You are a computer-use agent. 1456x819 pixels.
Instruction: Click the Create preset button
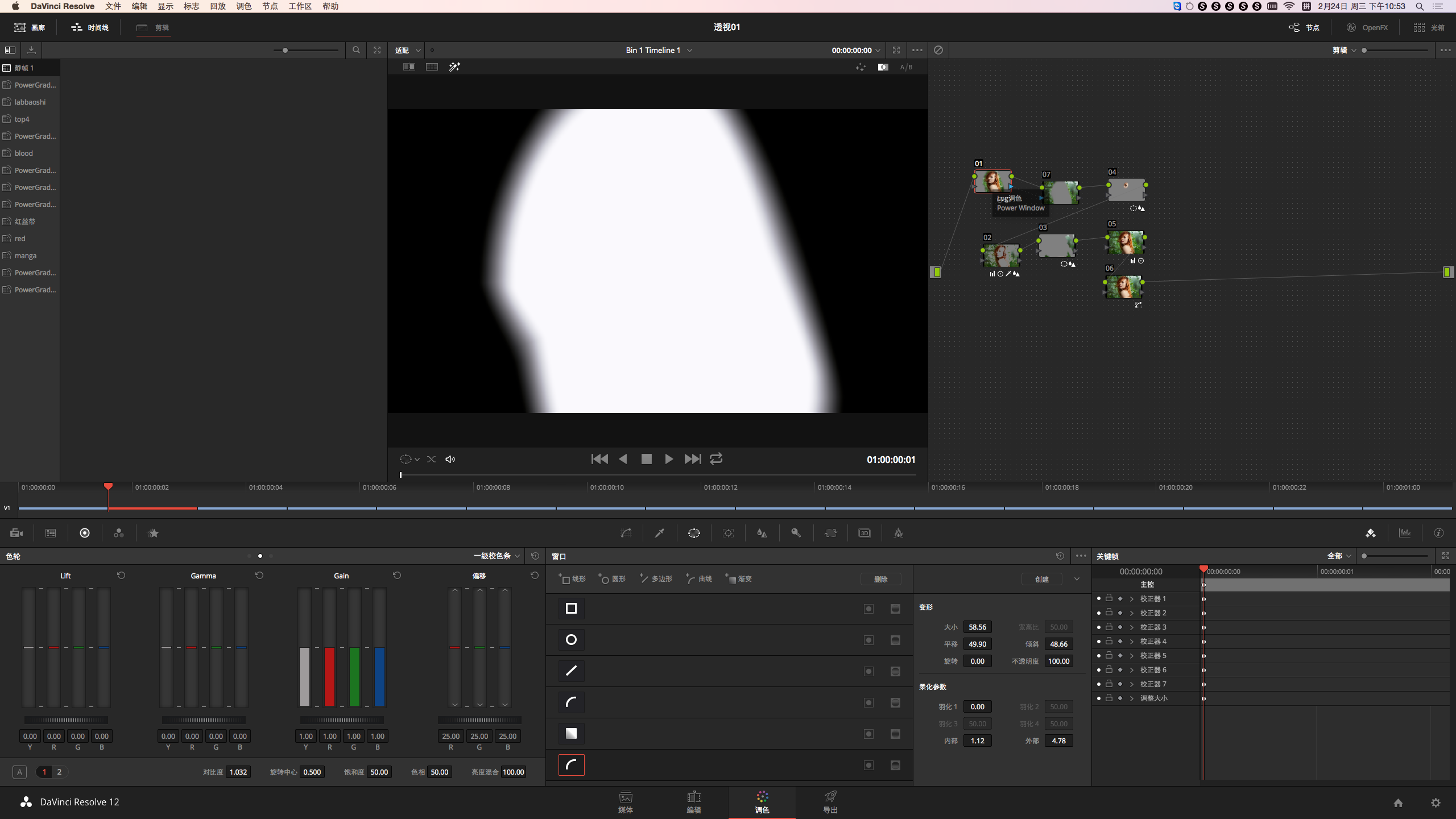pyautogui.click(x=1042, y=579)
